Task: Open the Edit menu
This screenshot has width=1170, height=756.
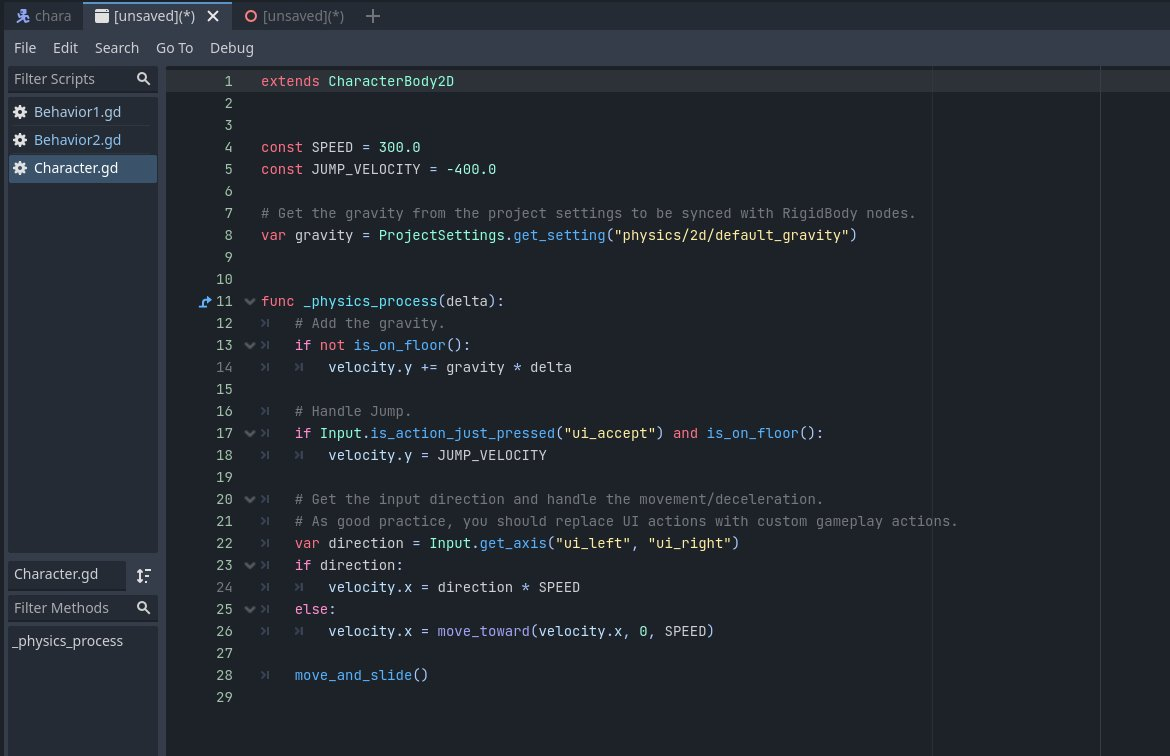Action: point(65,48)
